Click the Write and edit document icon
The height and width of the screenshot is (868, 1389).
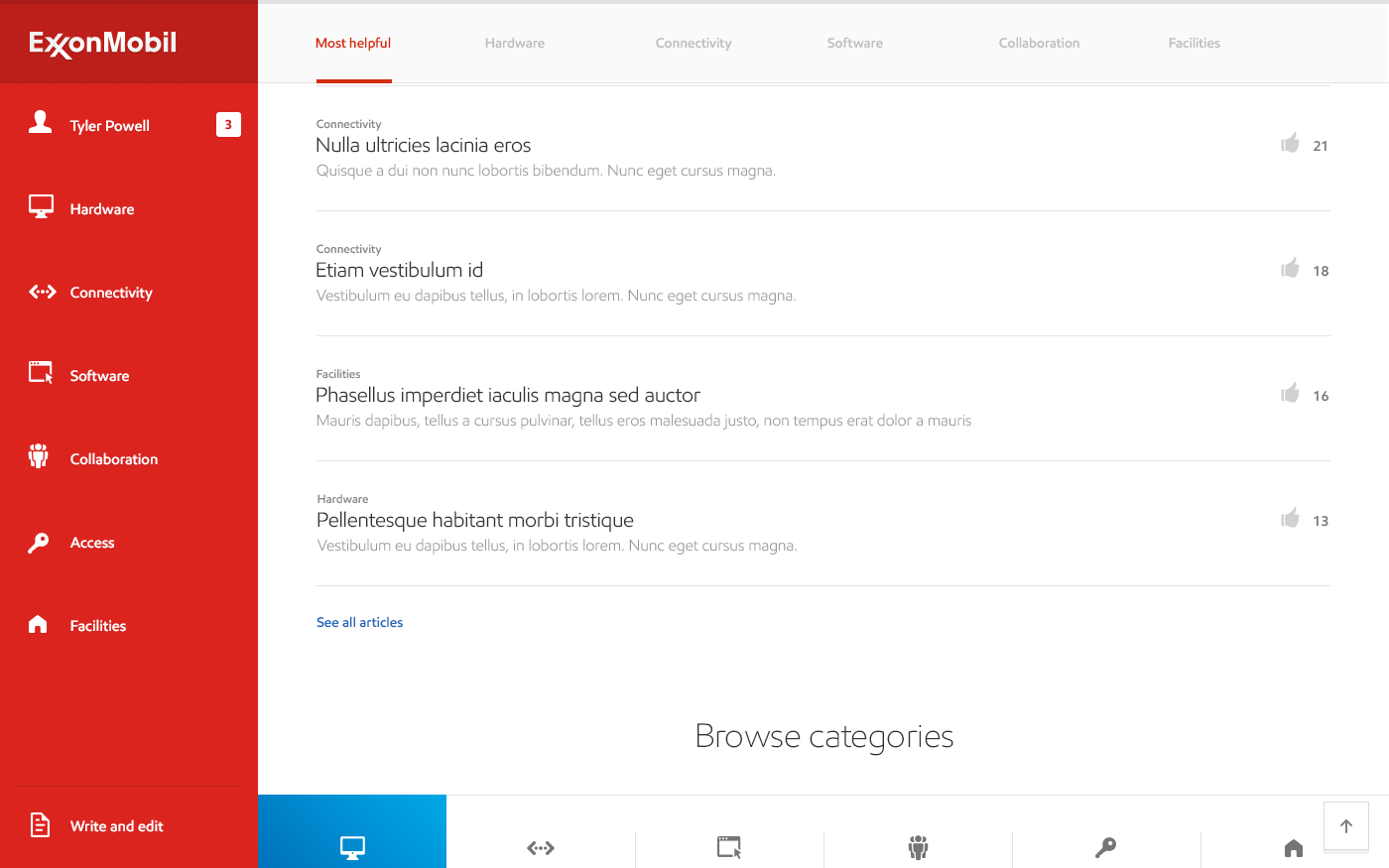coord(40,824)
